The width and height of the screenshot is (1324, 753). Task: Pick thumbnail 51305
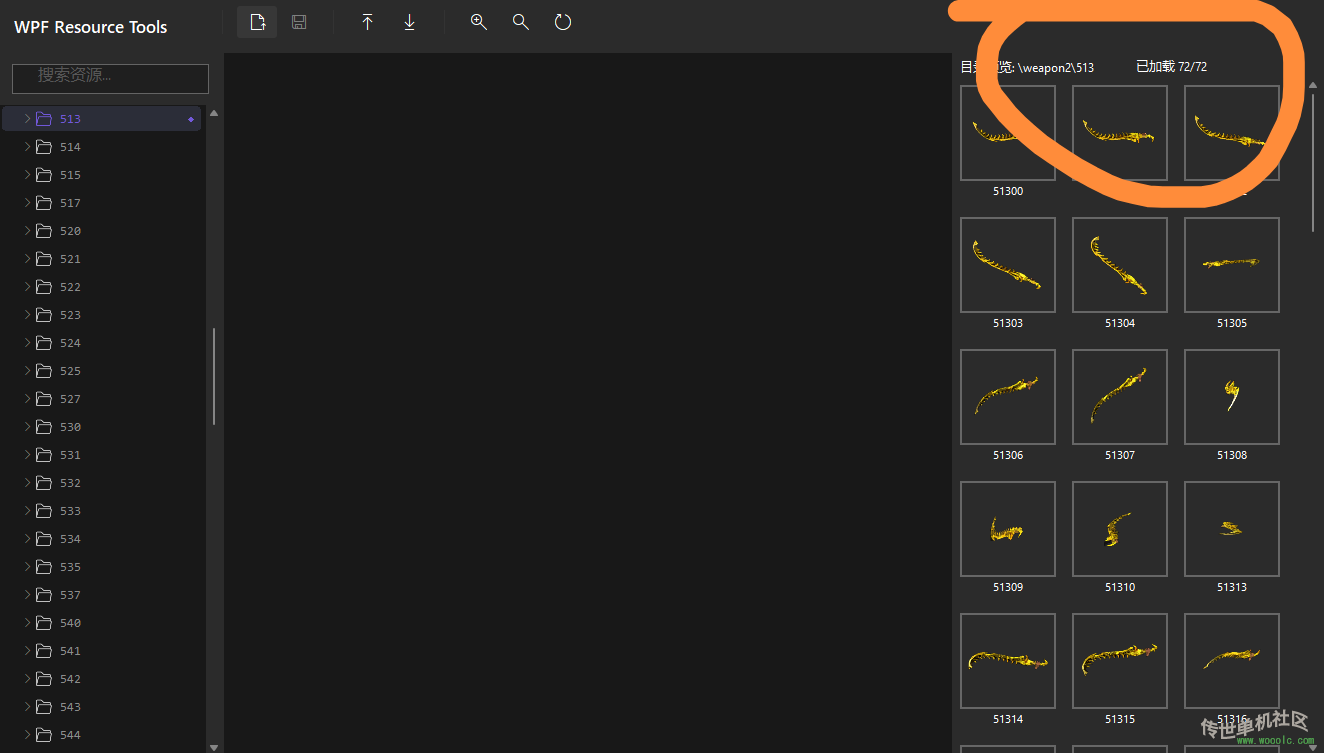1232,265
